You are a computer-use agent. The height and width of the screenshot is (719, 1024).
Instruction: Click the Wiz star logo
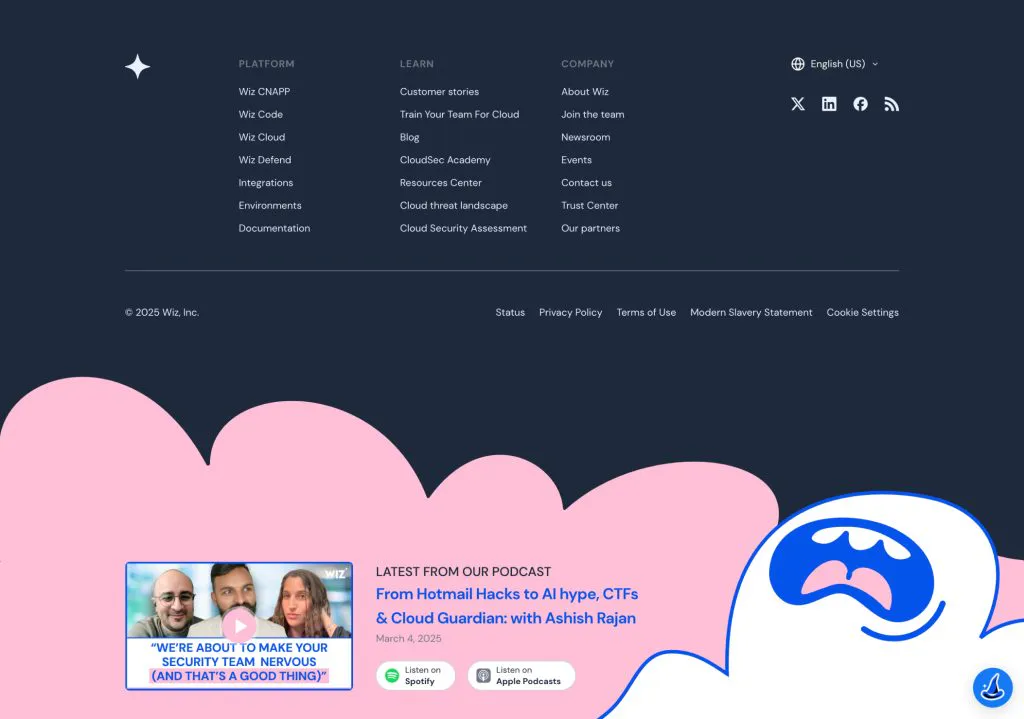[137, 67]
